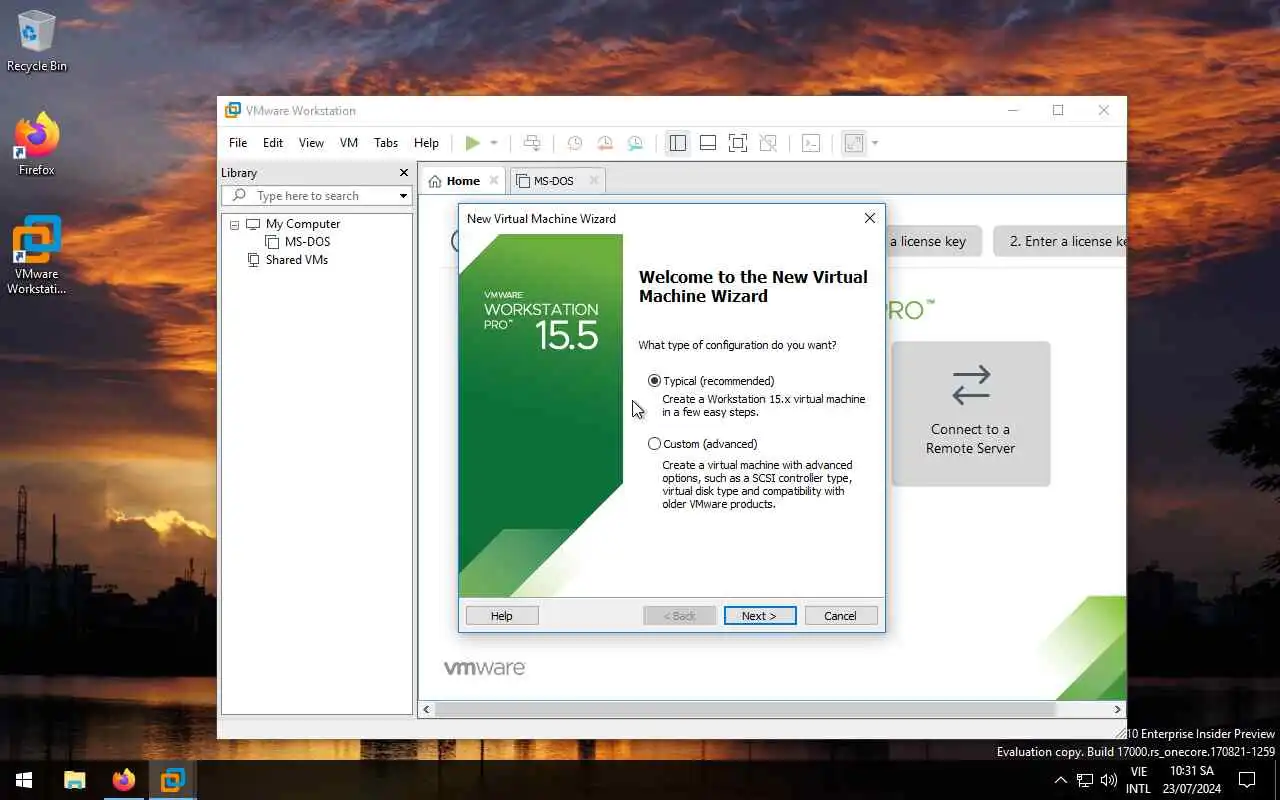This screenshot has width=1280, height=800.
Task: Click the Unity mode icon
Action: 768,143
